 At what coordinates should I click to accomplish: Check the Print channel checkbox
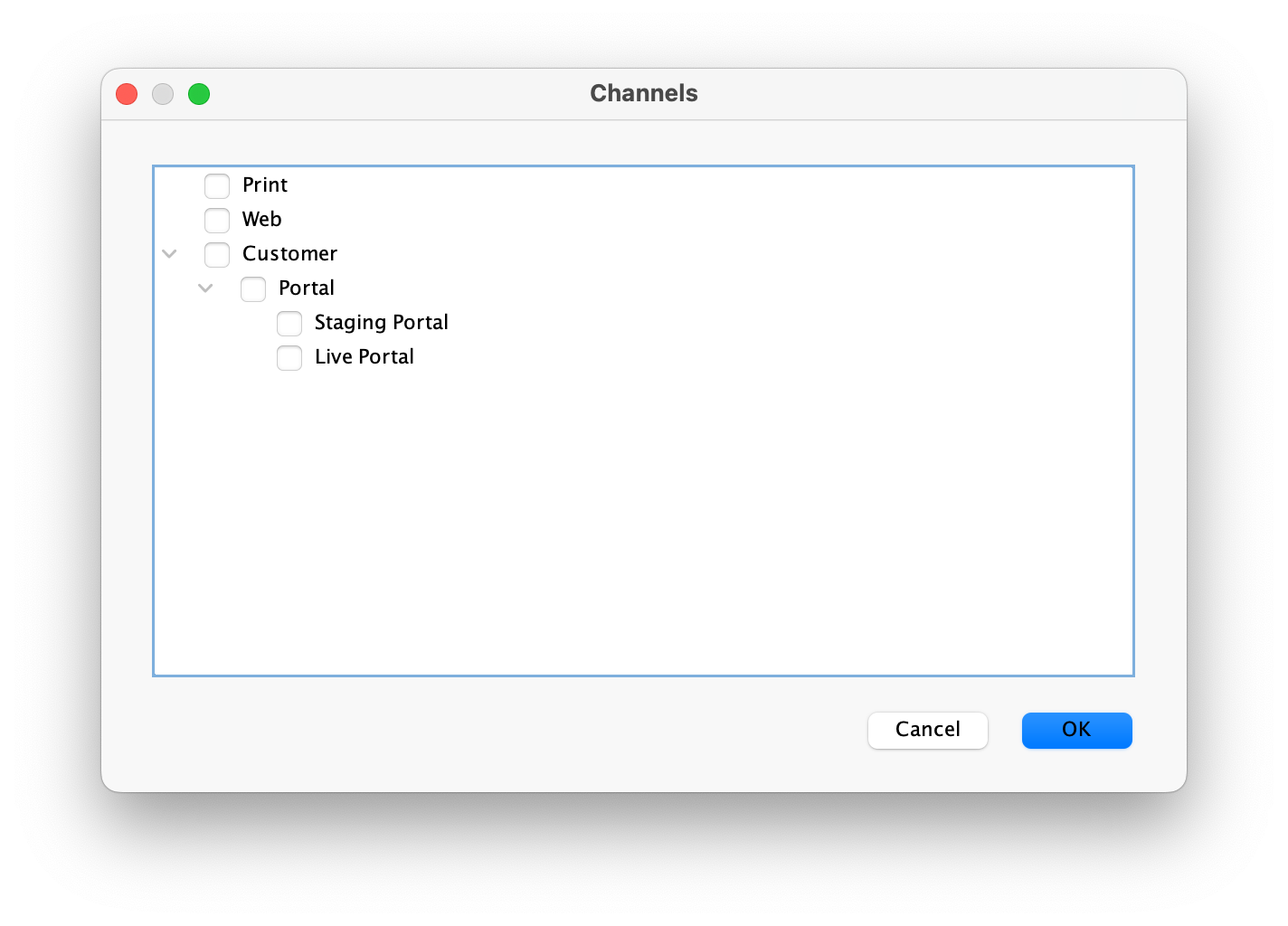tap(217, 185)
